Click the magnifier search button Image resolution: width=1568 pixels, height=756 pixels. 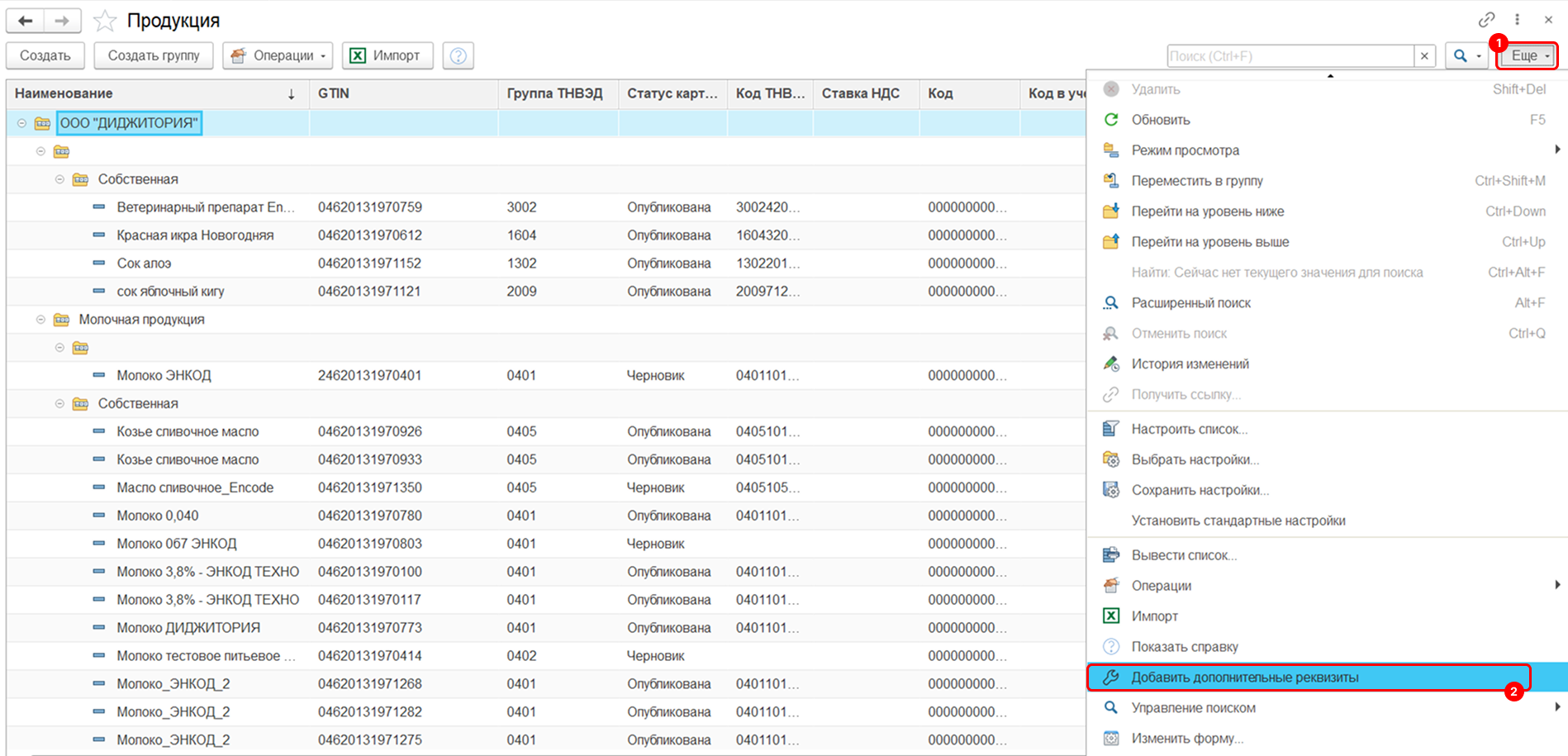(x=1461, y=55)
